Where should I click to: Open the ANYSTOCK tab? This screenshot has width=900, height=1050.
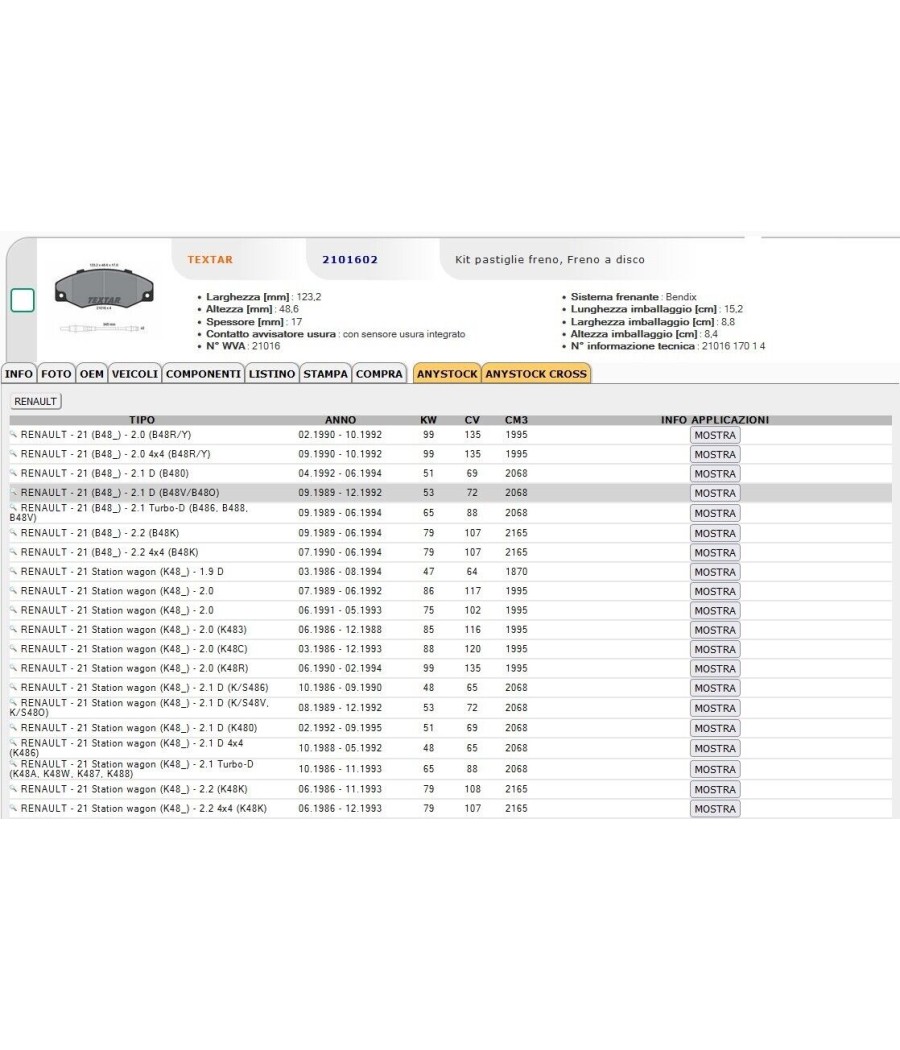[447, 374]
